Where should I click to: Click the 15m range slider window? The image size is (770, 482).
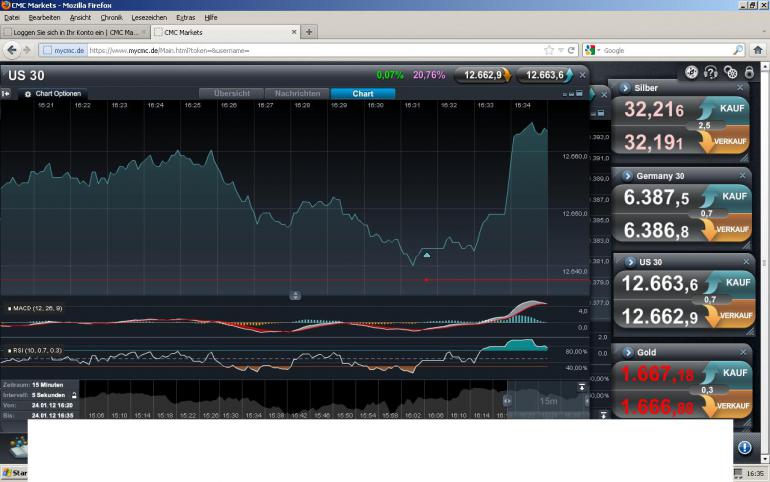coord(548,401)
